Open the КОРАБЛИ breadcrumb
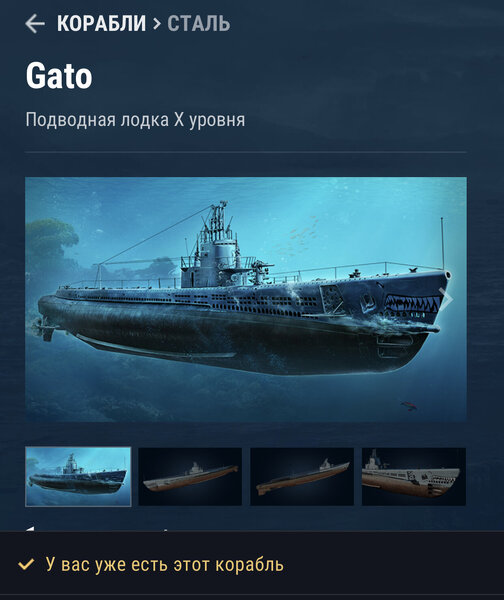The height and width of the screenshot is (600, 504). (101, 23)
